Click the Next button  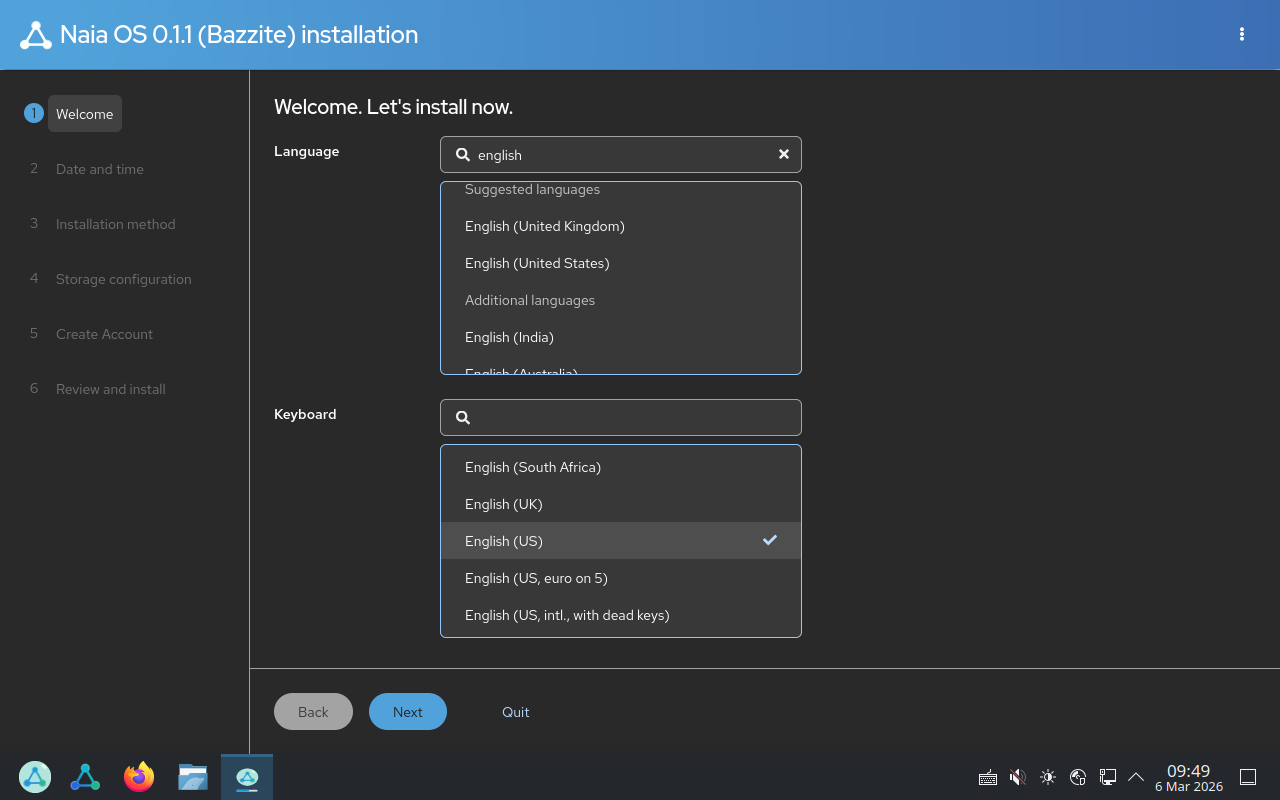pyautogui.click(x=407, y=712)
